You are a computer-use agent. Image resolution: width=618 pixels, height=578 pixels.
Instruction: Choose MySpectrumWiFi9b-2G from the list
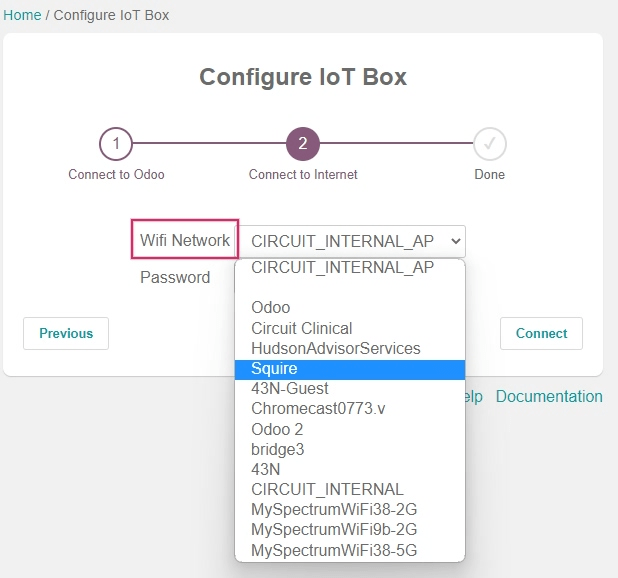pyautogui.click(x=334, y=530)
